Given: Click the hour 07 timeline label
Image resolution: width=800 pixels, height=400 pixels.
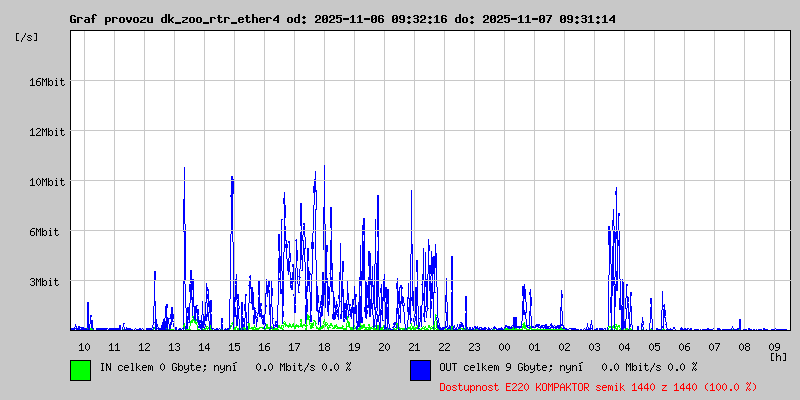Looking at the screenshot, I should (714, 346).
